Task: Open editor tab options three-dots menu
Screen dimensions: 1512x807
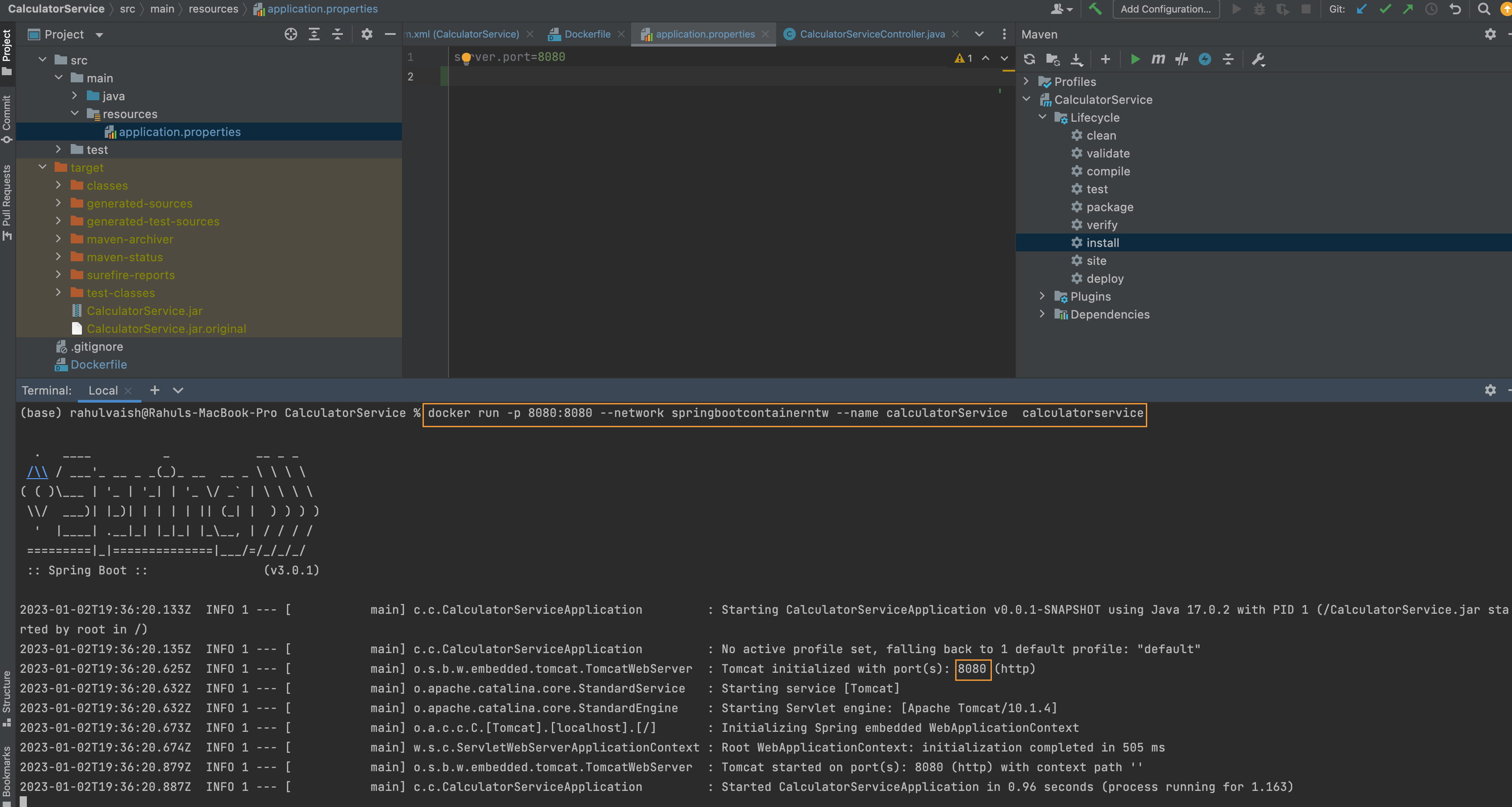Action: (1004, 34)
